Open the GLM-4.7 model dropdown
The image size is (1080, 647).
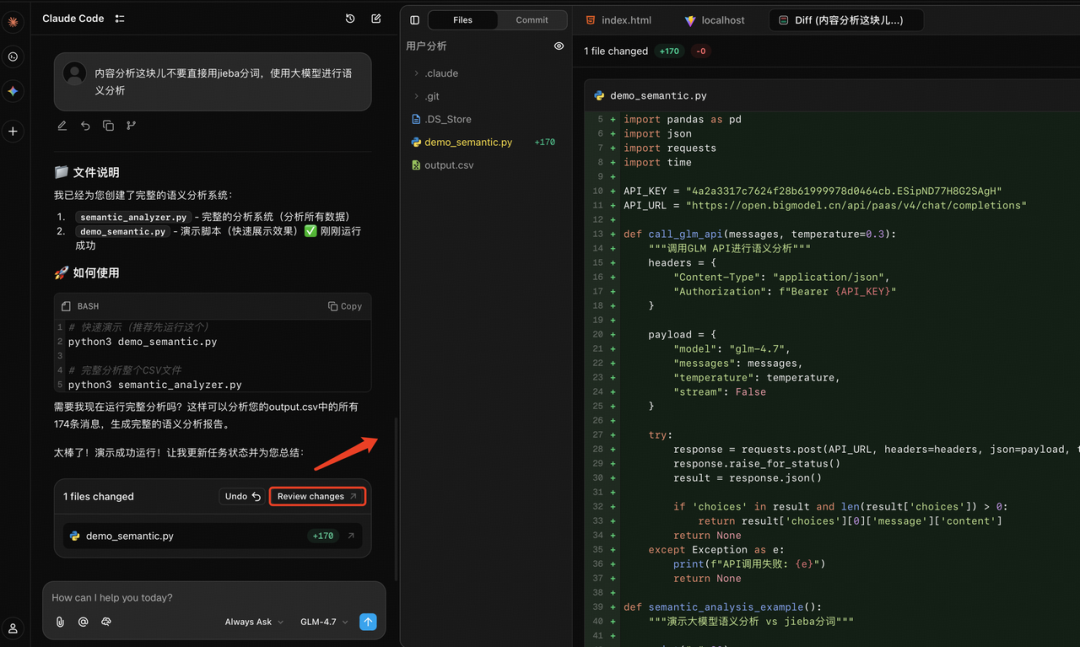coord(323,622)
